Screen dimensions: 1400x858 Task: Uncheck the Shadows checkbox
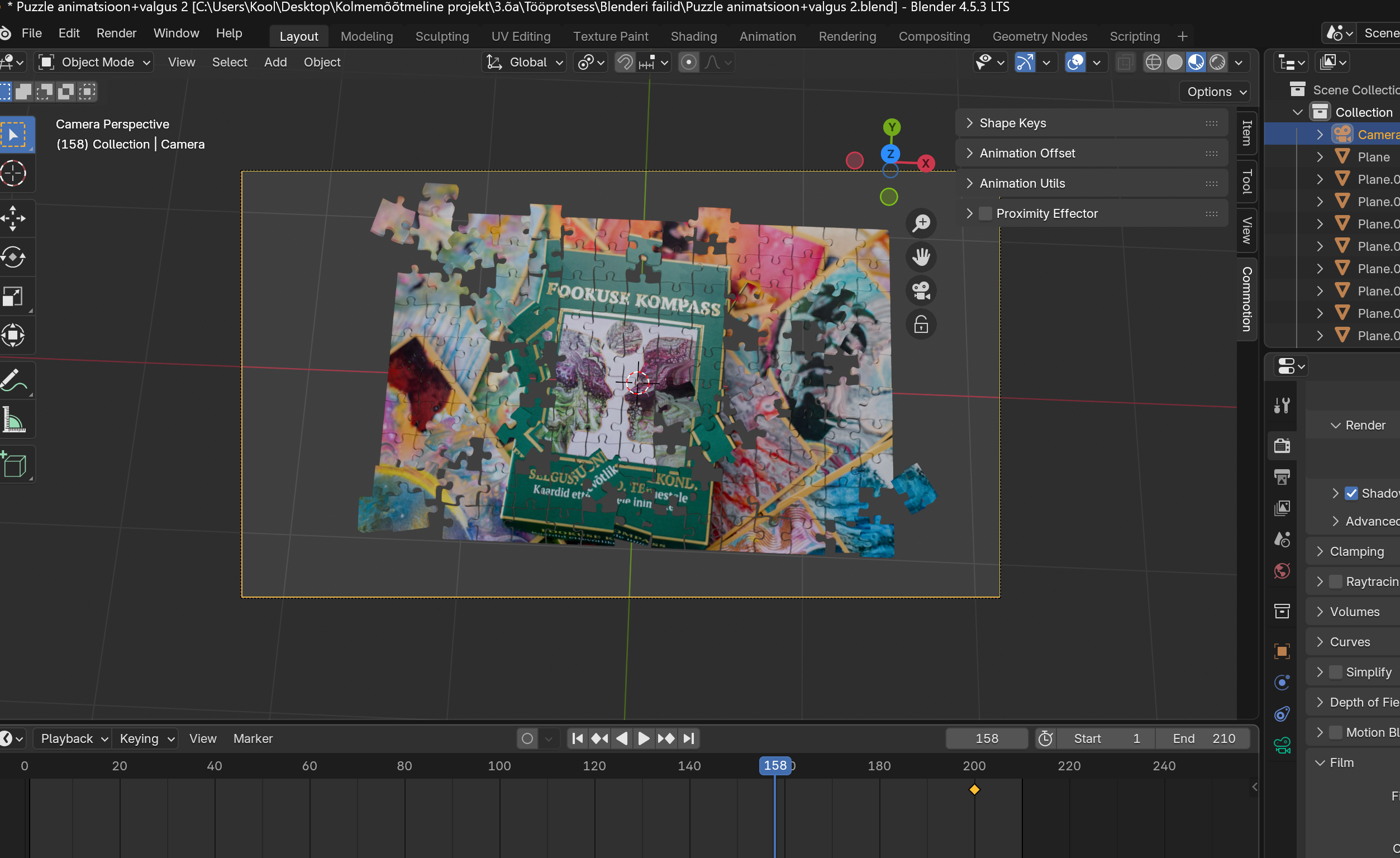click(x=1352, y=493)
